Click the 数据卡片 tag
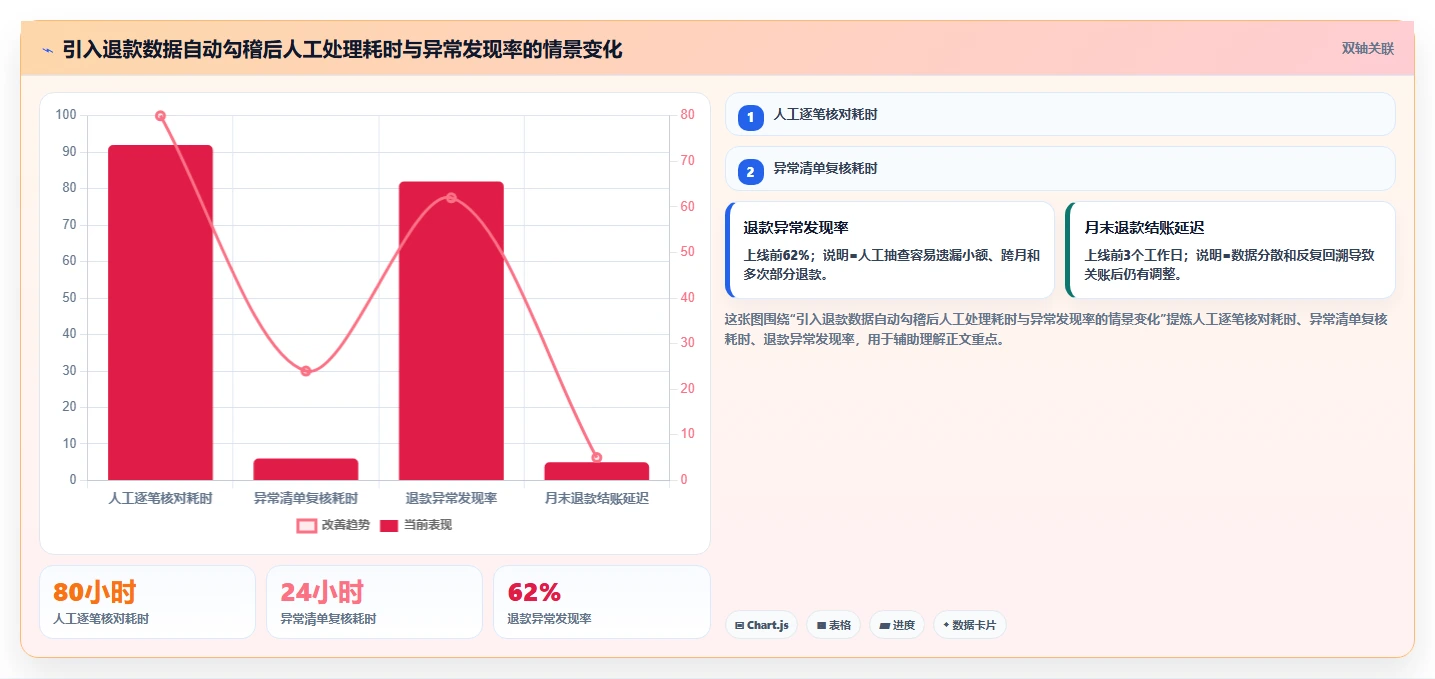1435x679 pixels. click(x=970, y=625)
